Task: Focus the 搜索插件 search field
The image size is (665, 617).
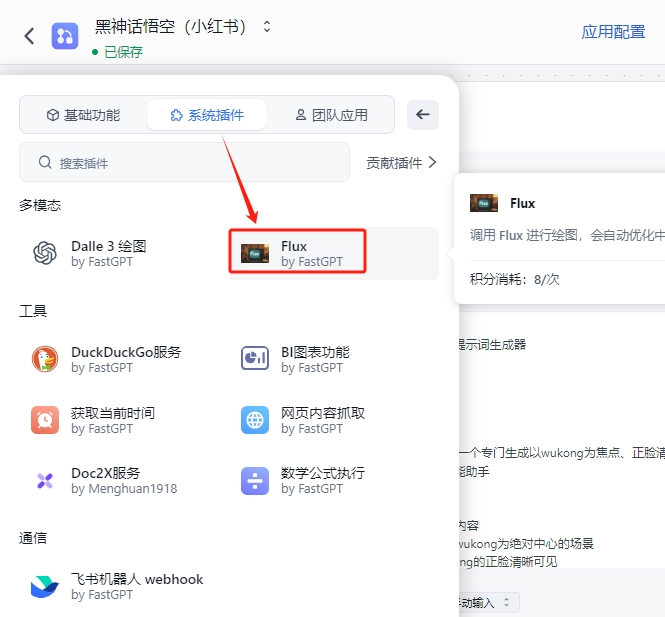Action: 184,162
